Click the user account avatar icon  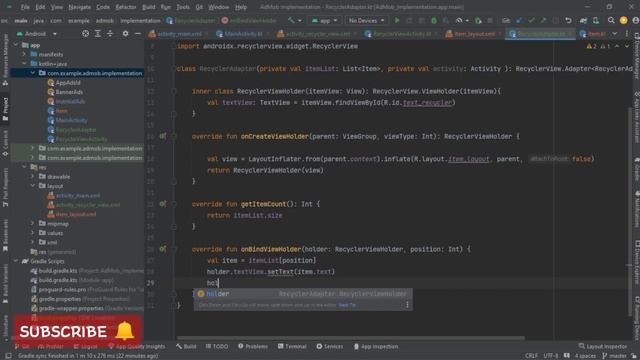[636, 20]
